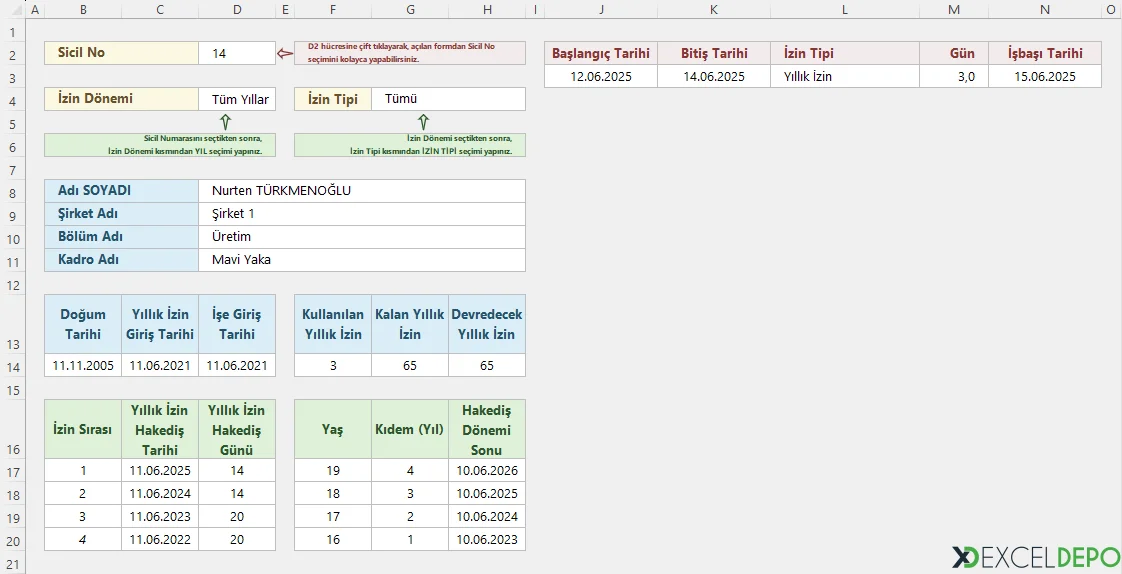Click the Başlangıç Tarihi table header
1122x574 pixels.
point(601,53)
